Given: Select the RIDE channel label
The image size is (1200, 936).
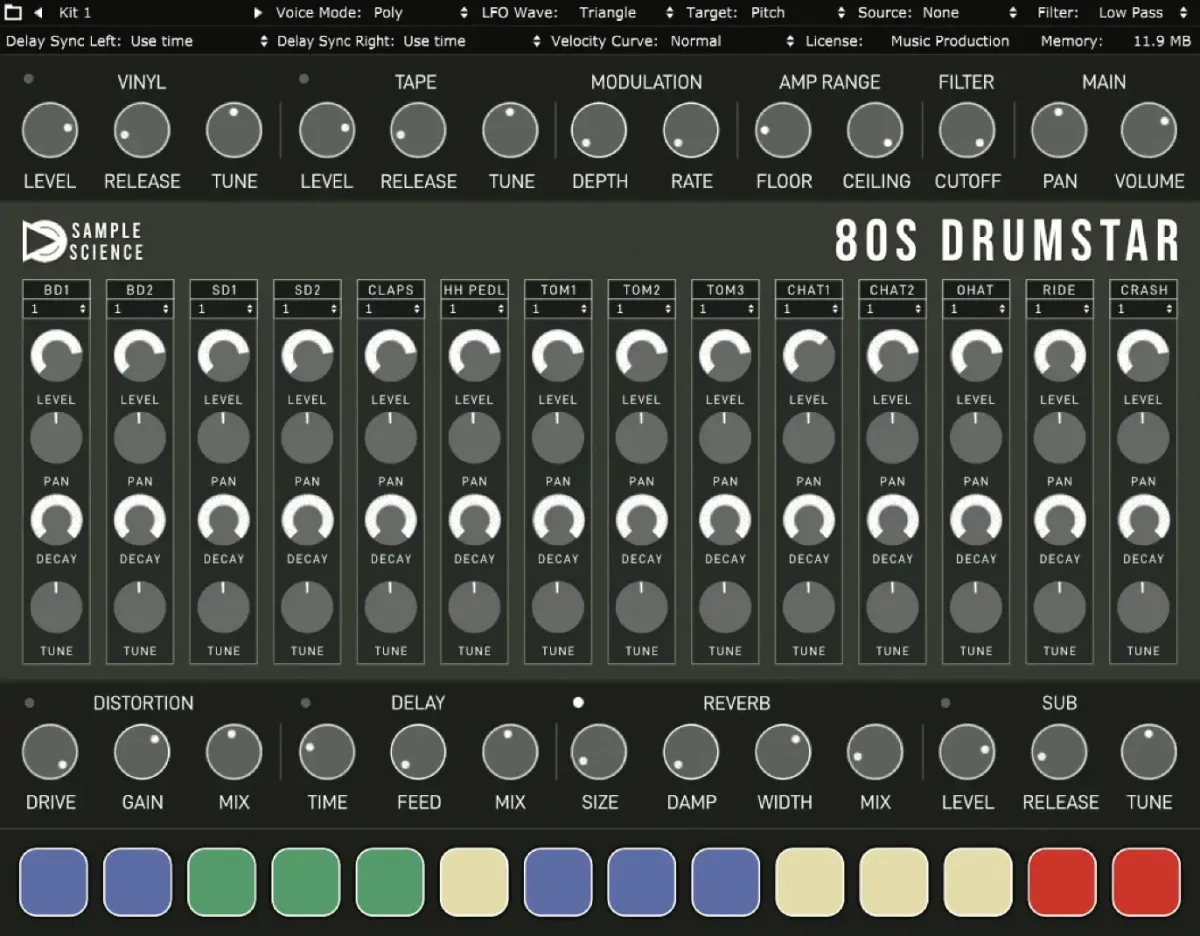Looking at the screenshot, I should point(1059,290).
